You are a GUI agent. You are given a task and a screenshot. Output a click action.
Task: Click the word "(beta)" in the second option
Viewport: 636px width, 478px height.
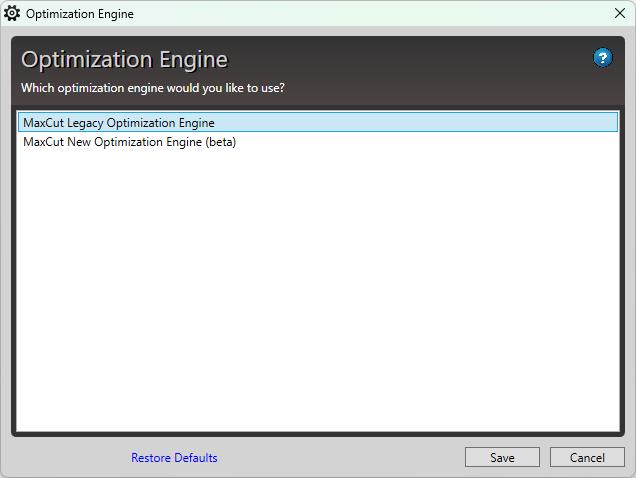pos(220,142)
